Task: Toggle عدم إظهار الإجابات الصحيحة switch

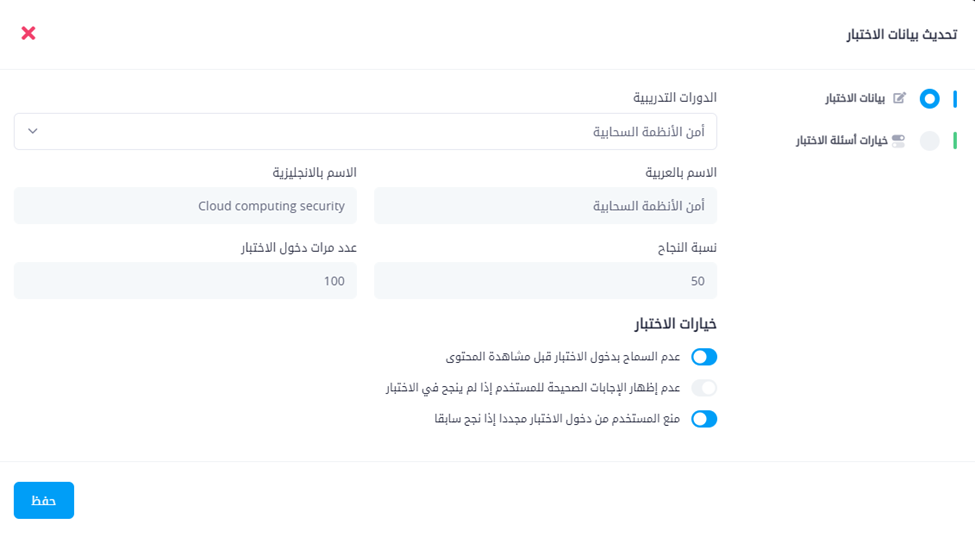Action: coord(704,388)
